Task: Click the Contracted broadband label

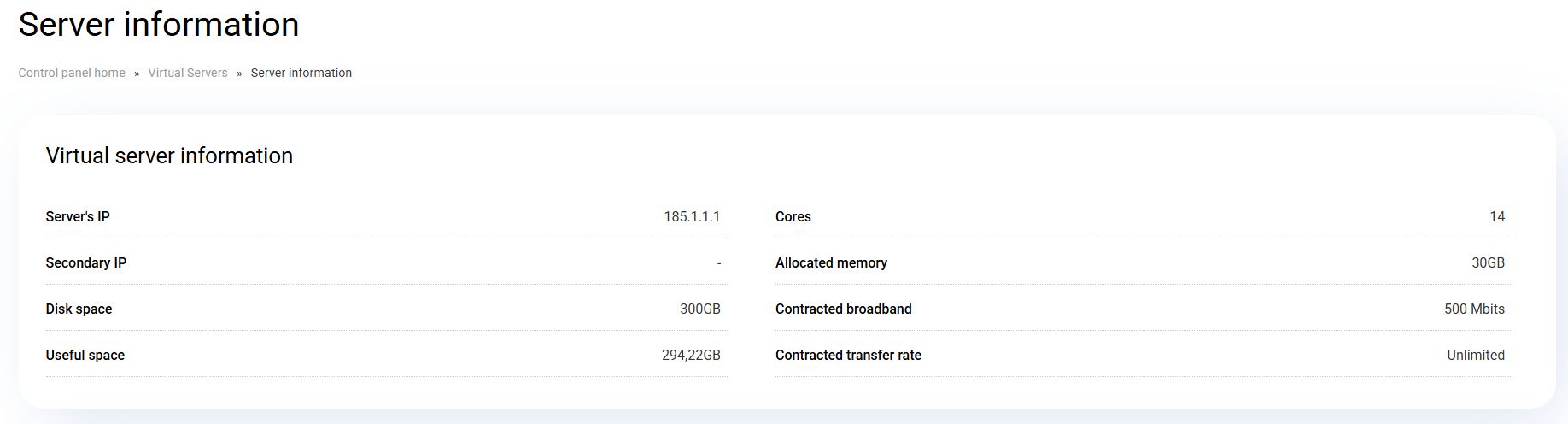Action: pos(843,309)
